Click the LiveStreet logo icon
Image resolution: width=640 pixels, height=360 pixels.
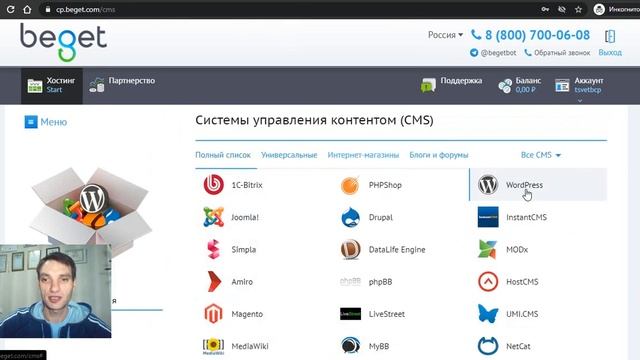point(350,313)
